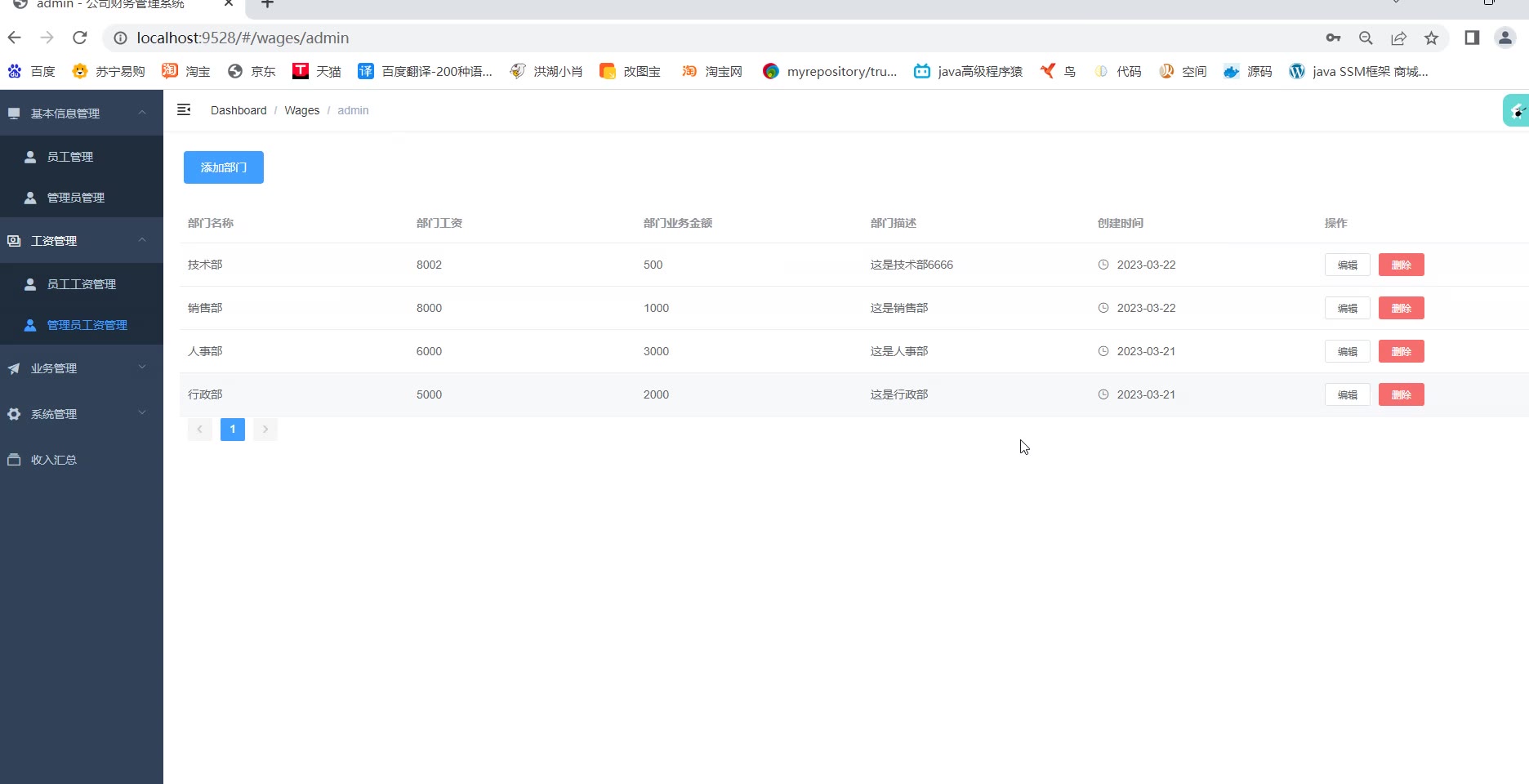Viewport: 1529px width, 784px height.
Task: Open the 百度翻译 bookmark
Action: (x=425, y=71)
